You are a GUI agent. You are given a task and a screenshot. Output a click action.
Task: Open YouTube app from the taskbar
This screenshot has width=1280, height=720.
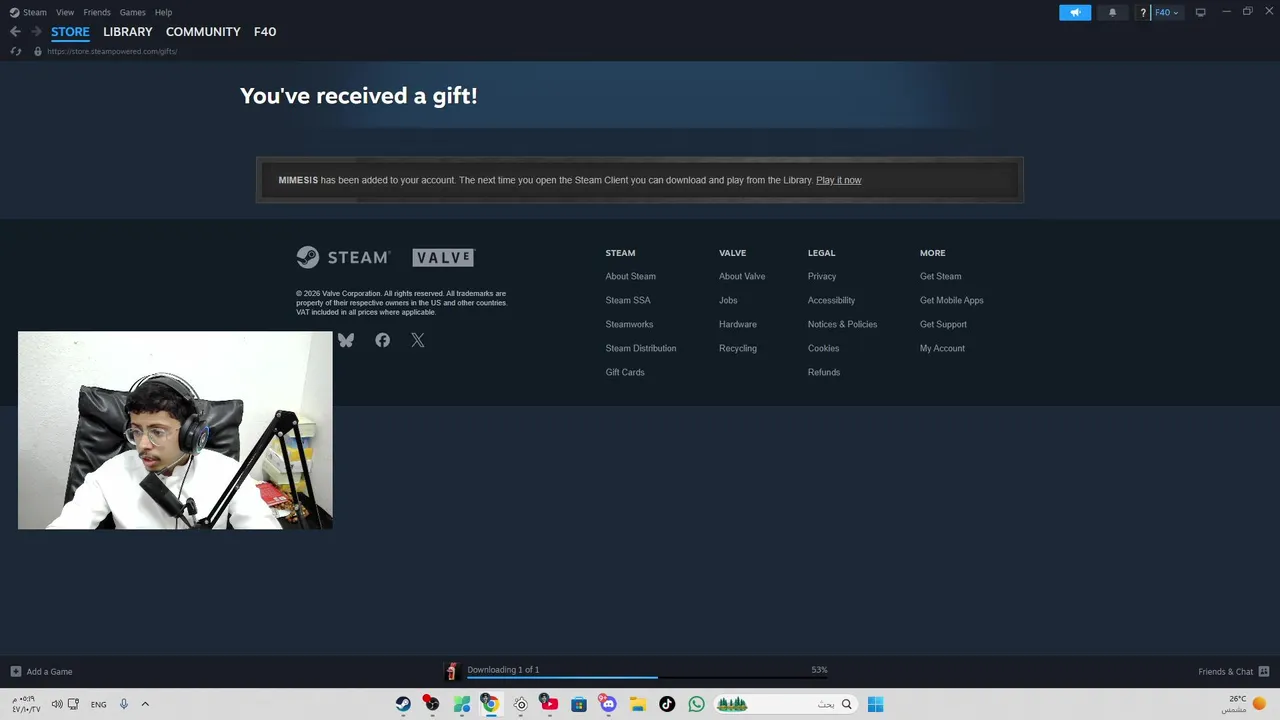point(549,704)
